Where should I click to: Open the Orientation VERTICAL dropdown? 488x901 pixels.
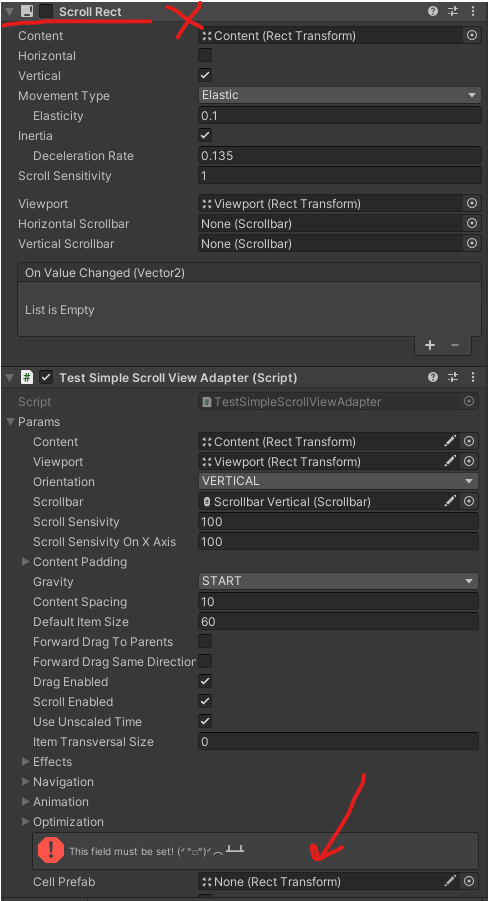click(x=338, y=481)
